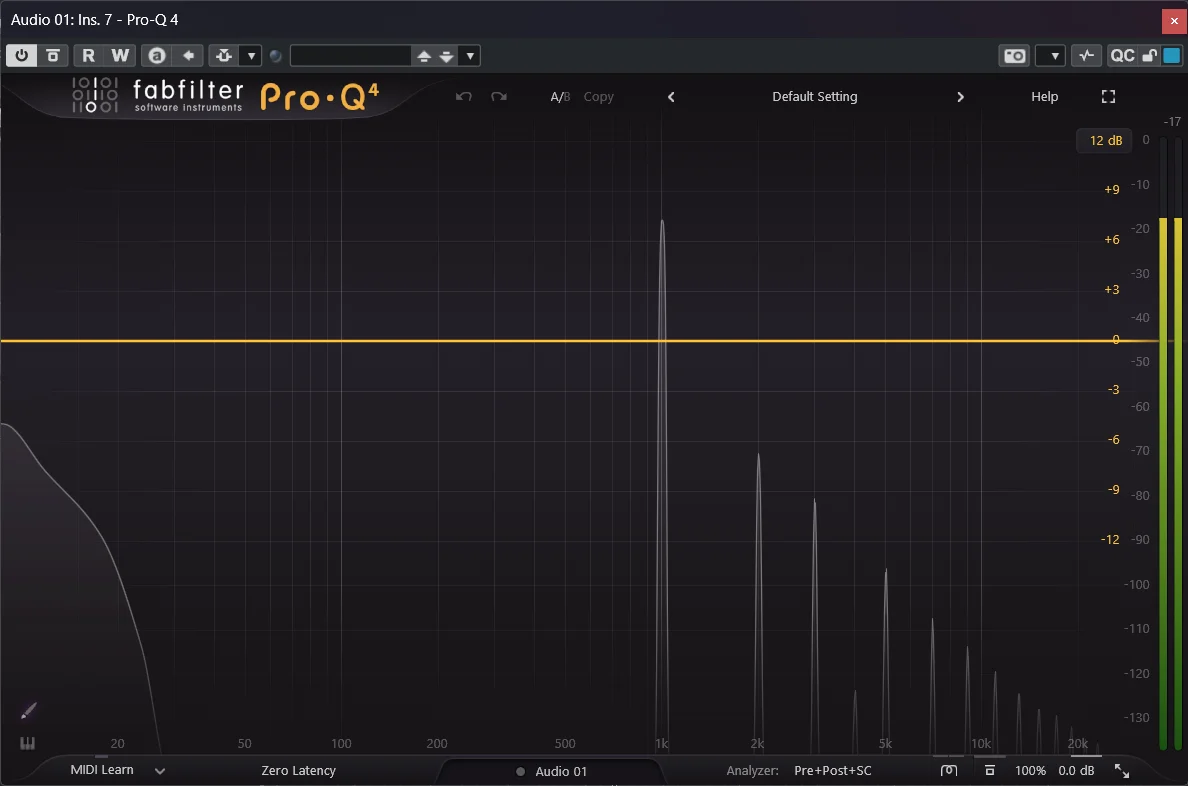Screen dimensions: 1188x786
Task: Open the Zero Latency processing mode menu
Action: click(299, 770)
